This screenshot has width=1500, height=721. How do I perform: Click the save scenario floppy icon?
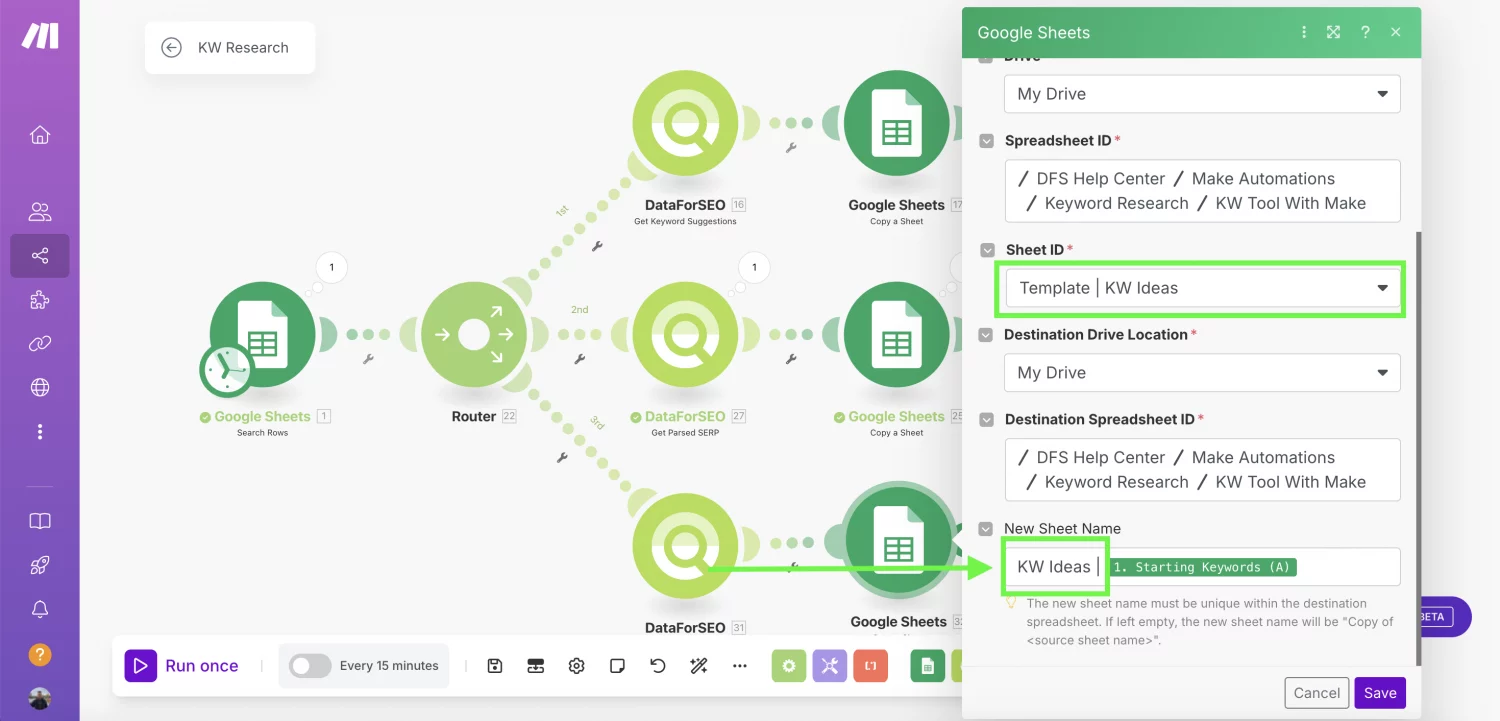point(495,666)
